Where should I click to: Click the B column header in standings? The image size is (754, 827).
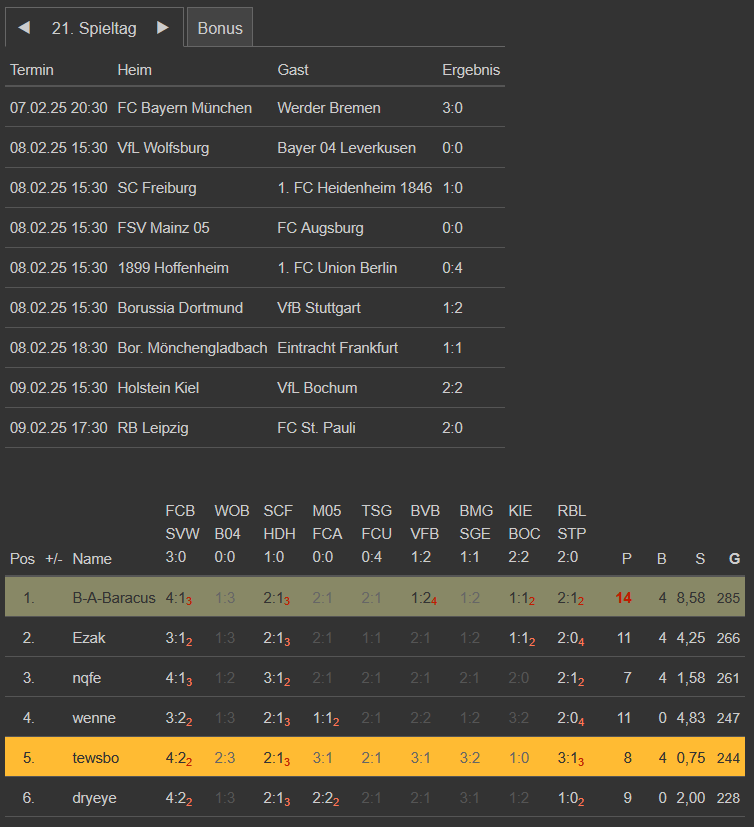[661, 559]
